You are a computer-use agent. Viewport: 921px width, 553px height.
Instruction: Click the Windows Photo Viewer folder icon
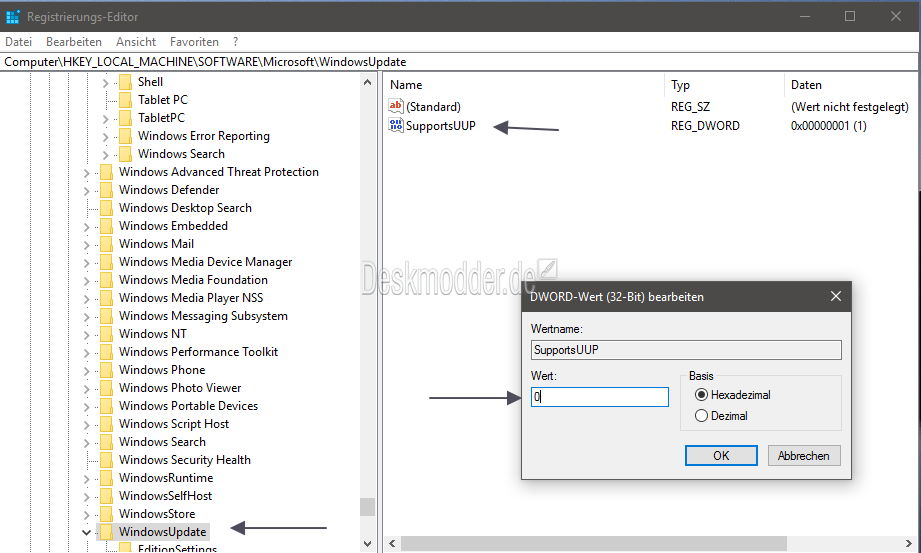[106, 388]
